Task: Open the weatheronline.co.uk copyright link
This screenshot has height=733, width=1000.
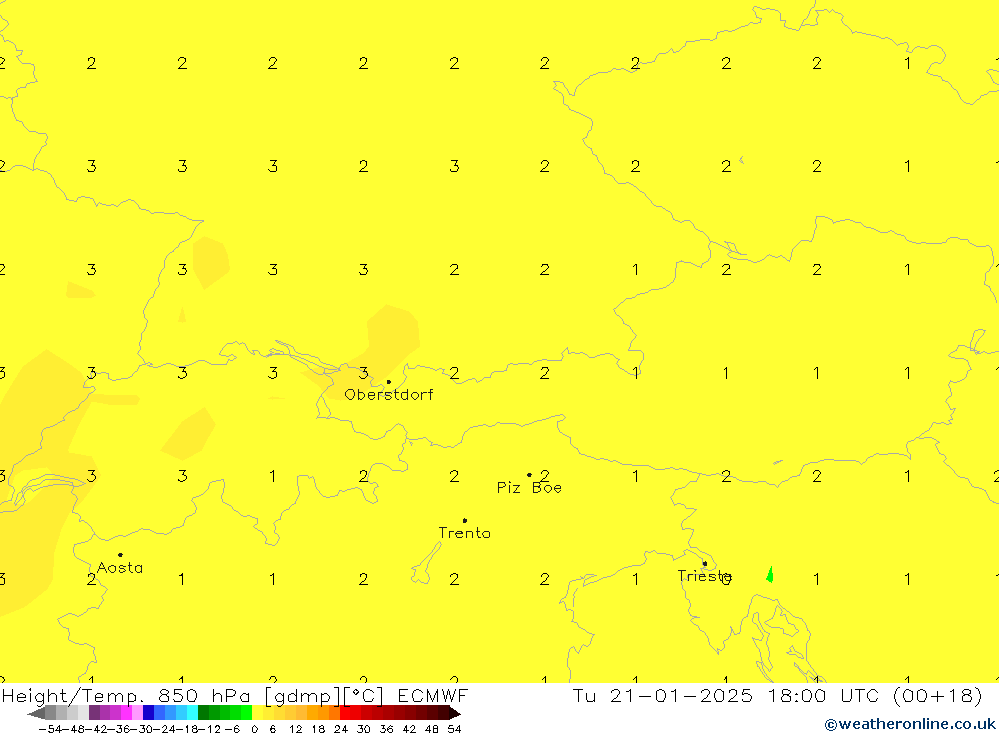Action: pos(910,724)
